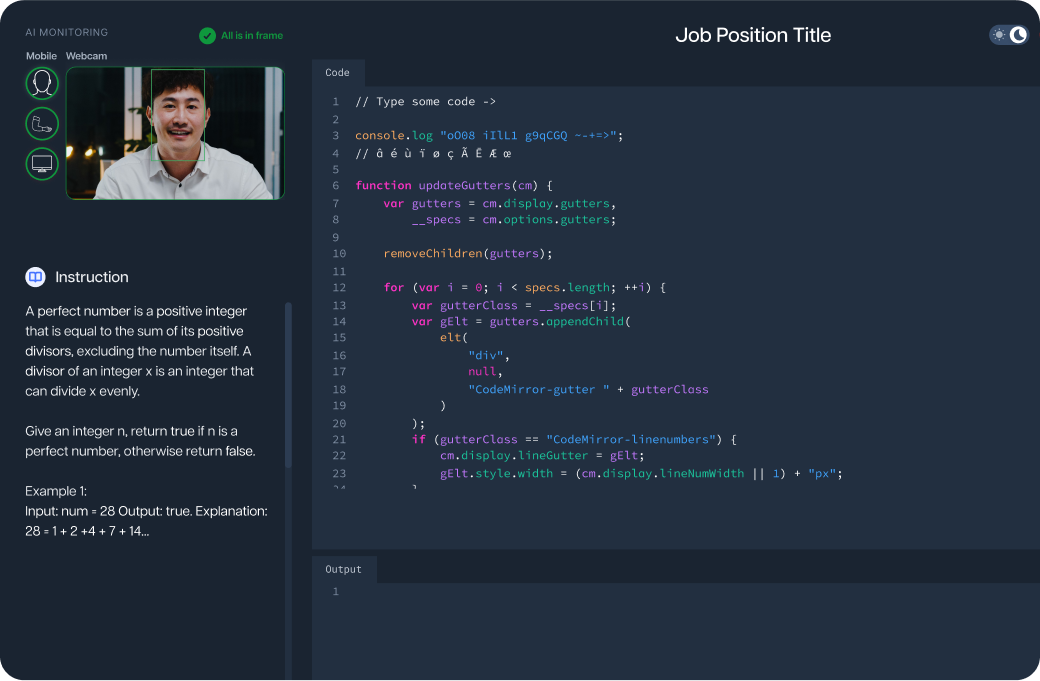Click the webcam video feed preview
Screen dimensions: 1040x681
175,133
